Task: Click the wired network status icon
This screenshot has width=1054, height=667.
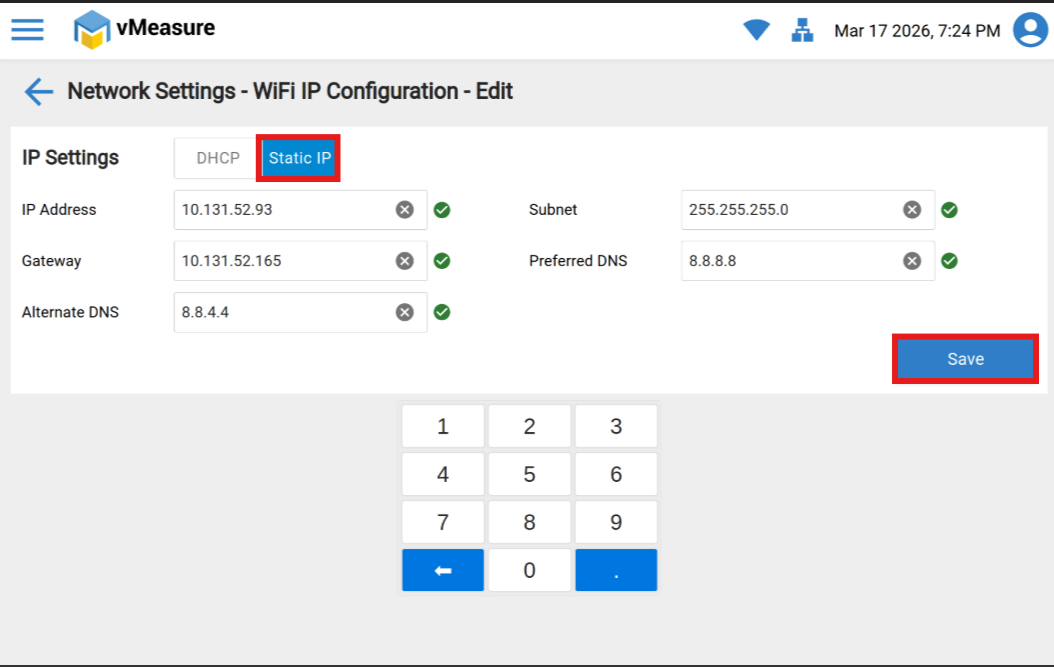Action: [x=802, y=31]
